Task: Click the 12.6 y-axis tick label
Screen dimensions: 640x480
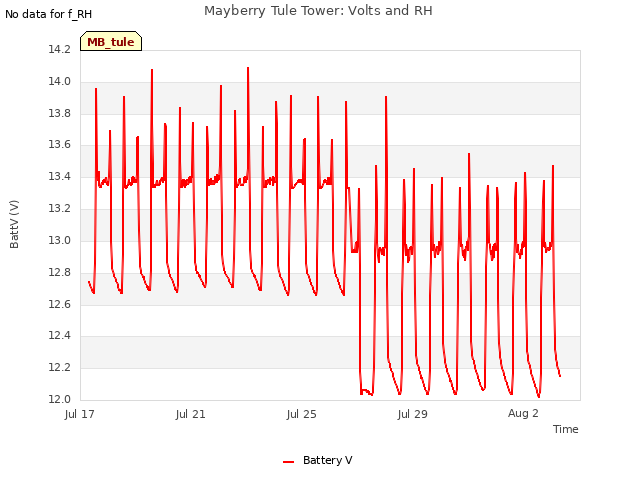Action: 60,304
